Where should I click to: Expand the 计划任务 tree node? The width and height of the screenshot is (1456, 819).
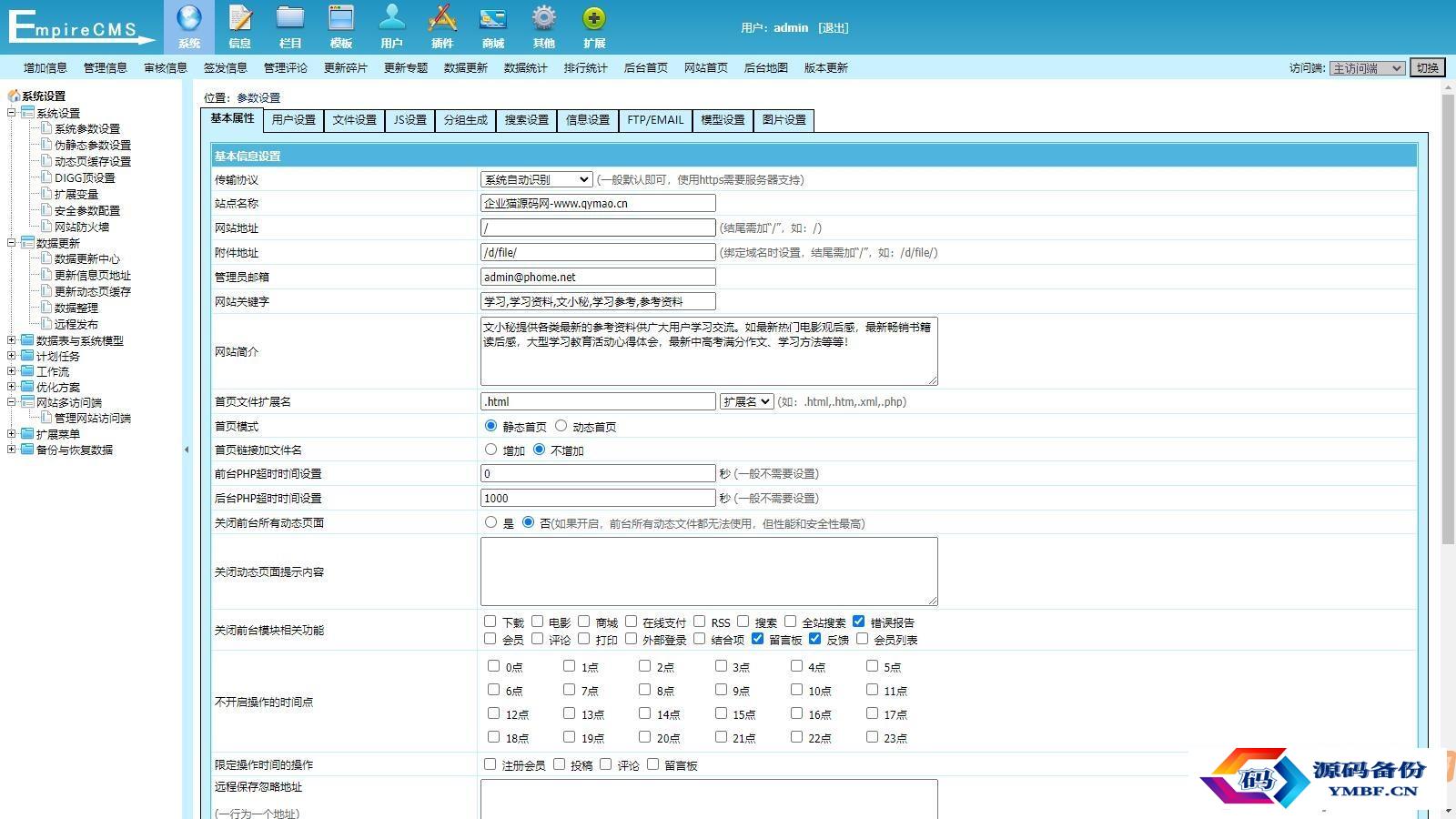11,356
